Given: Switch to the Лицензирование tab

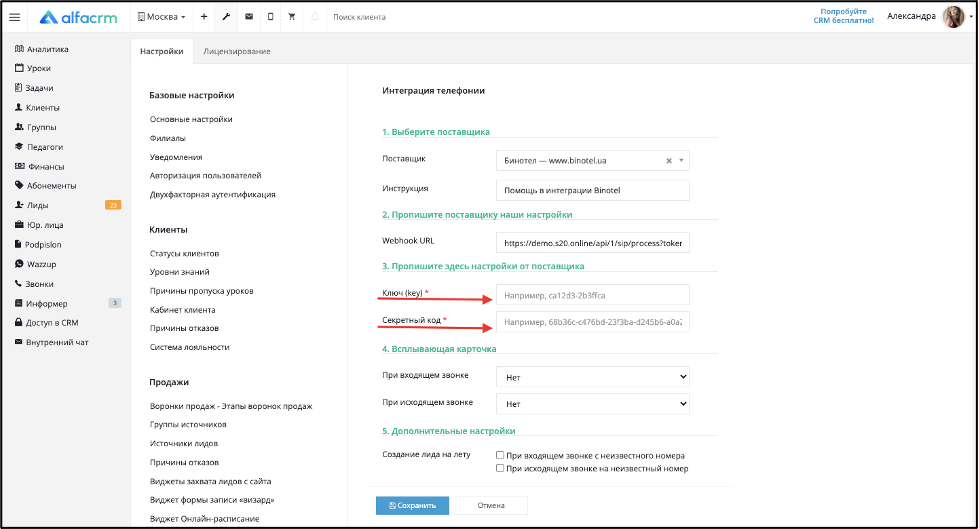Looking at the screenshot, I should (x=237, y=51).
